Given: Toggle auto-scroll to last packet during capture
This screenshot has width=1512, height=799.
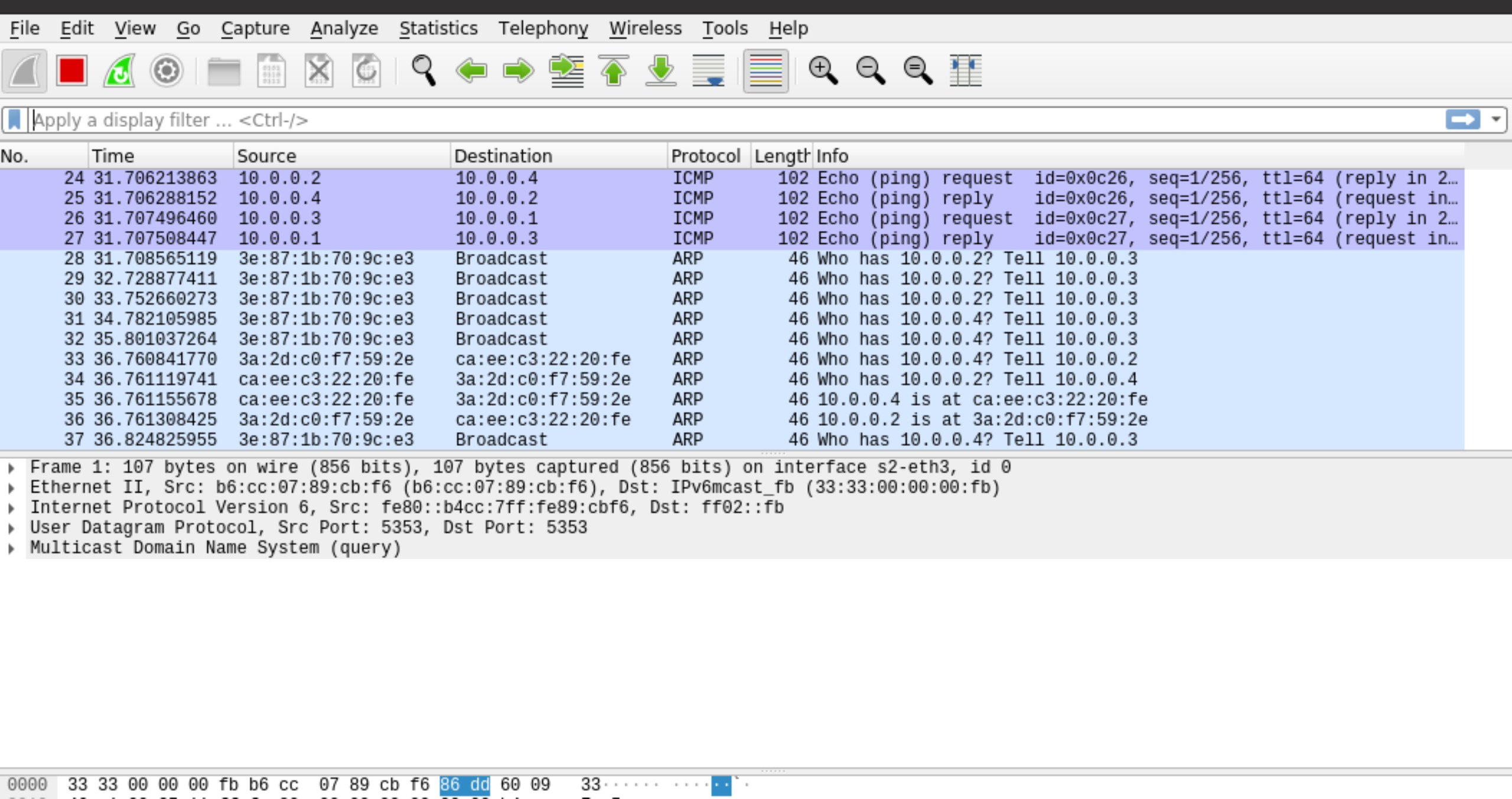Looking at the screenshot, I should pyautogui.click(x=708, y=71).
